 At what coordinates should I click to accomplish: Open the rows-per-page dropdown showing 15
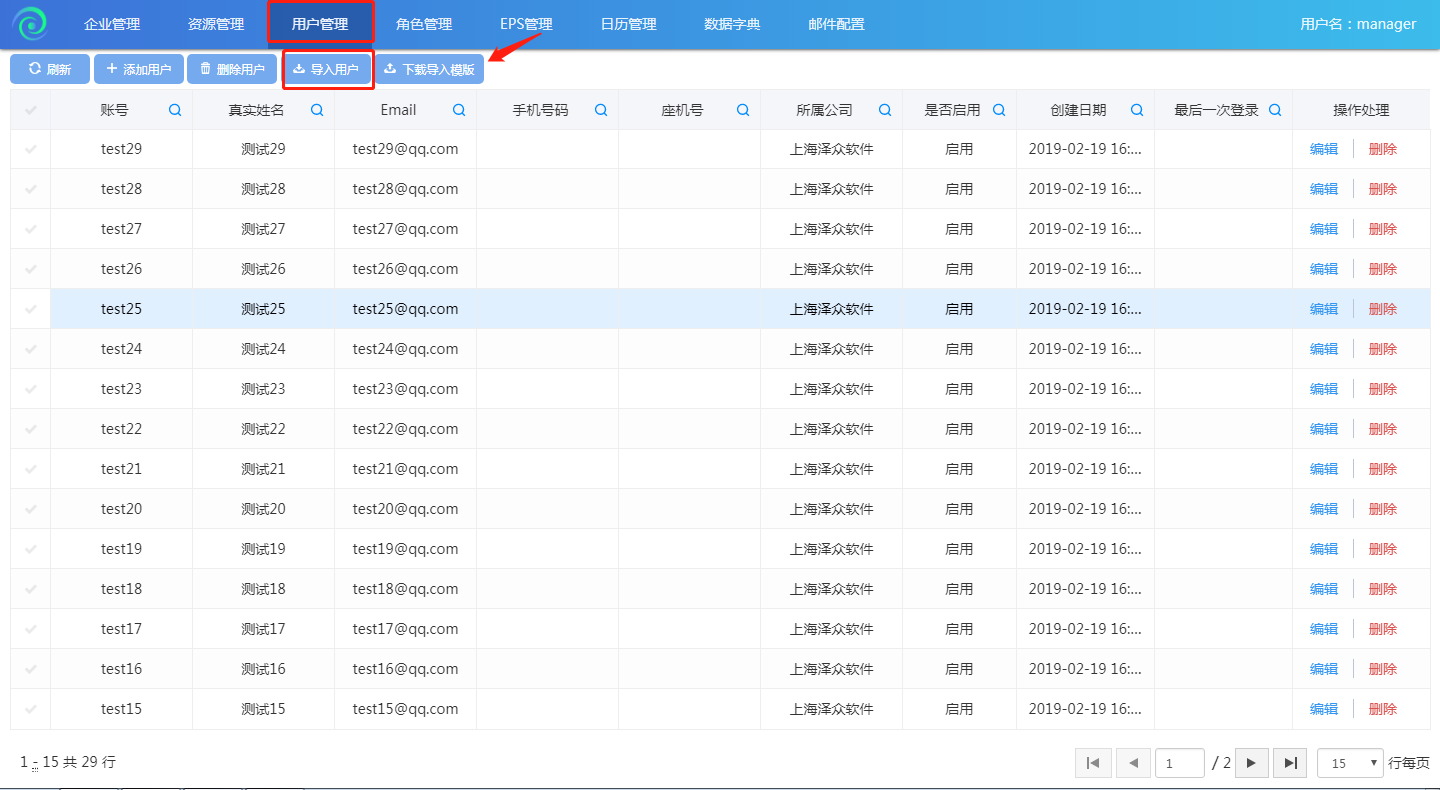[1350, 763]
